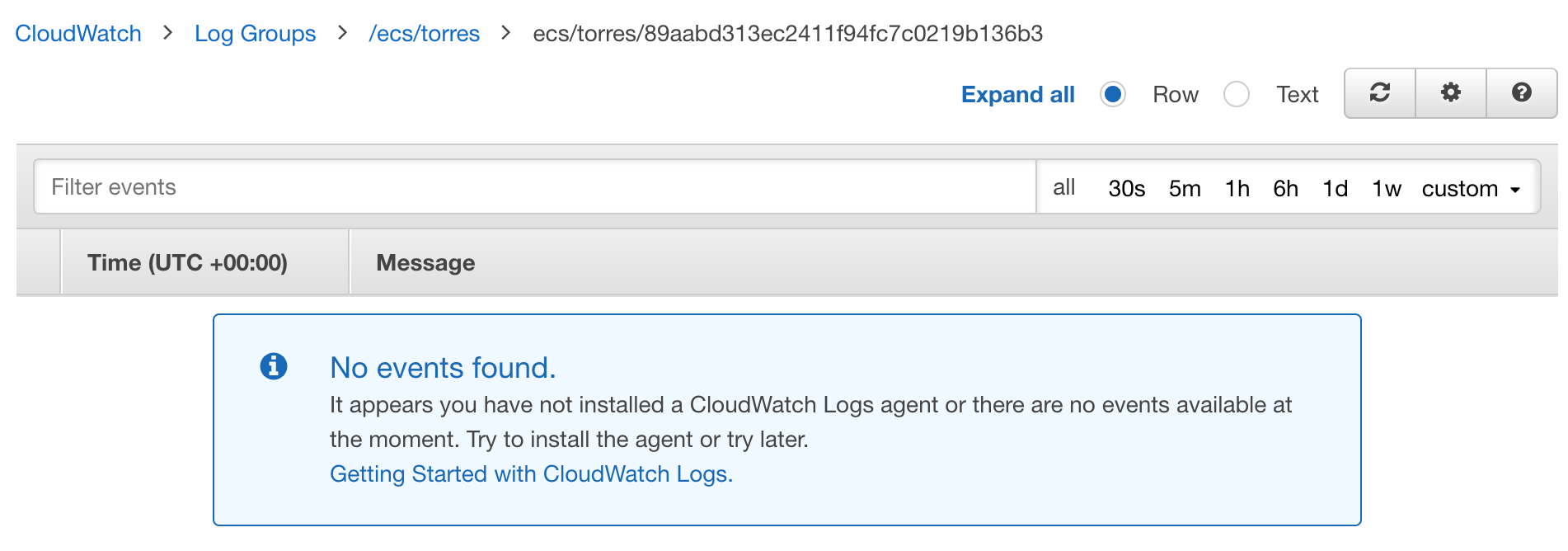Go to CloudWatch breadcrumb link
The width and height of the screenshot is (1568, 551).
[x=78, y=34]
